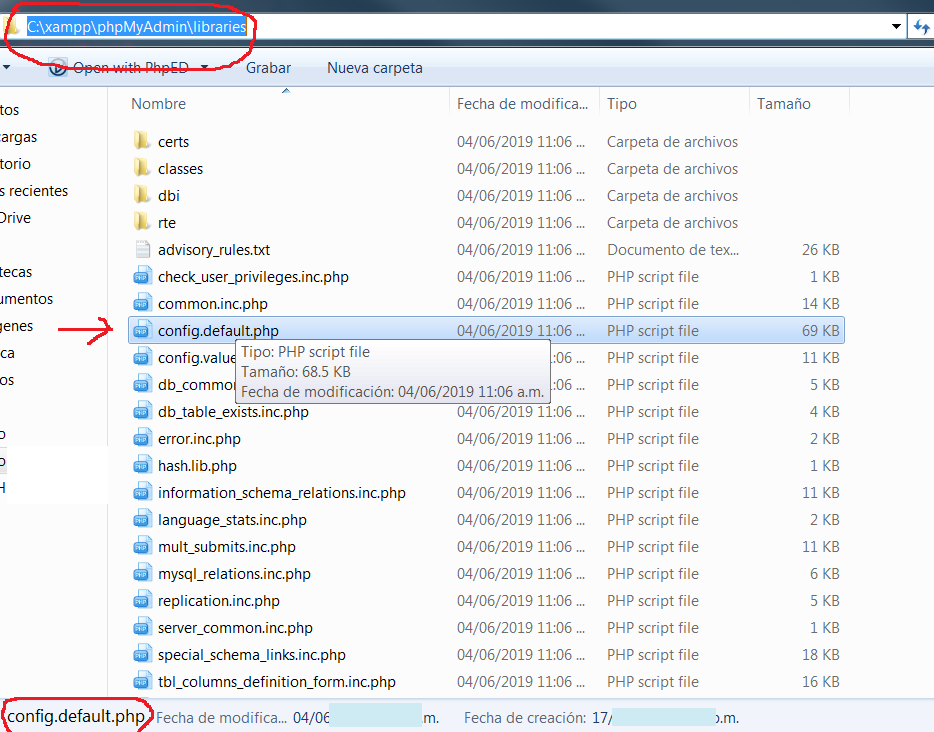Click the check_user_privileges.inc.php file icon
934x732 pixels.
[142, 276]
